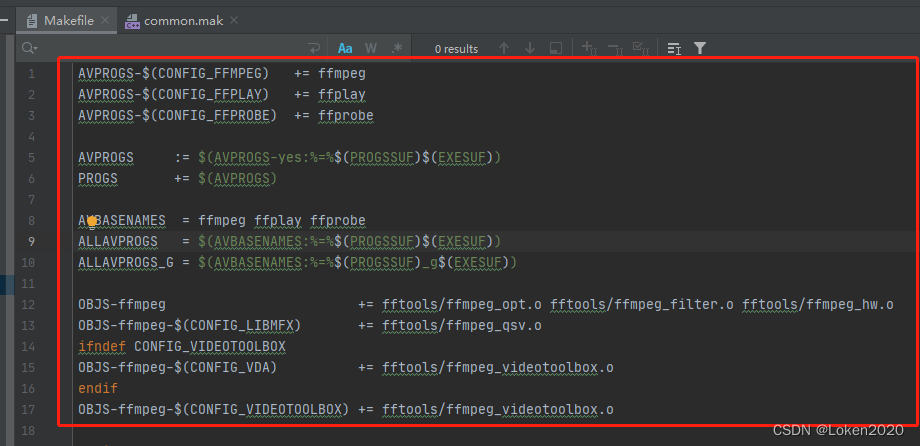Click the yellow intention bulb on line 8
This screenshot has width=920, height=446.
click(x=92, y=221)
